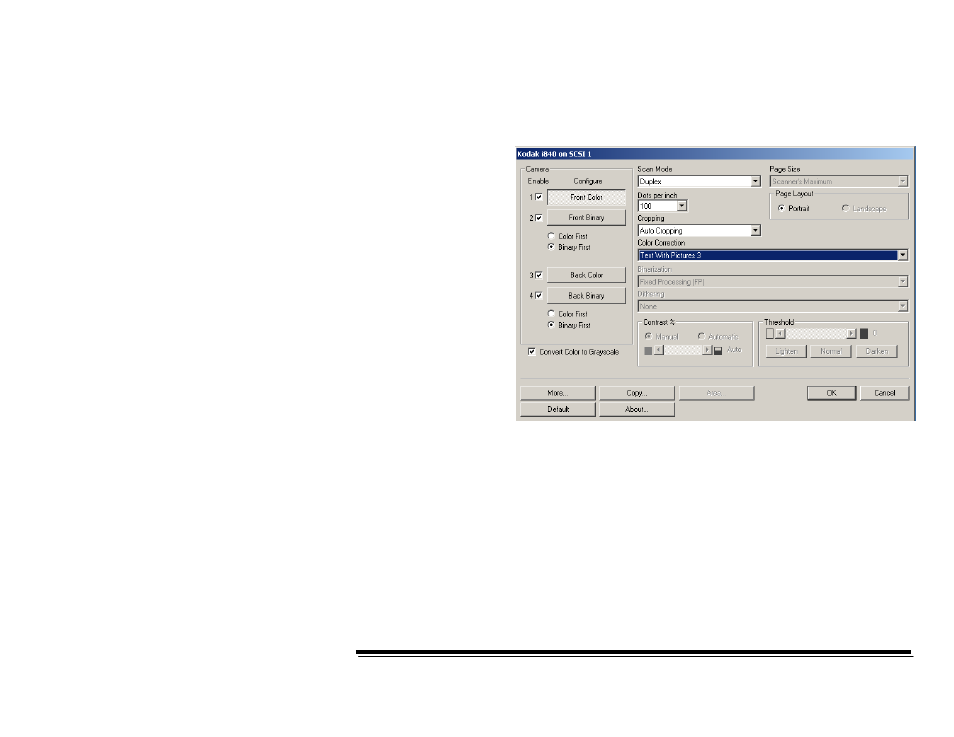Select Color First radio below Back Binary
The height and width of the screenshot is (737, 954).
[x=551, y=314]
